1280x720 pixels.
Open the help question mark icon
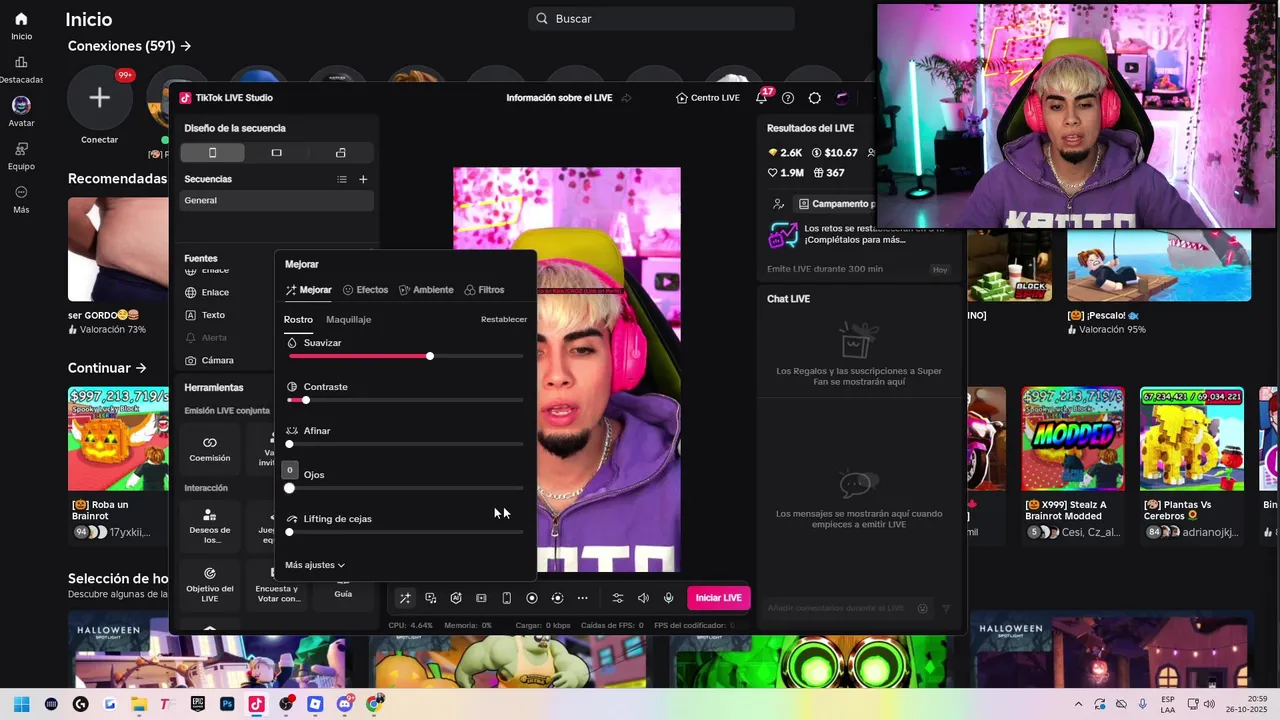788,98
